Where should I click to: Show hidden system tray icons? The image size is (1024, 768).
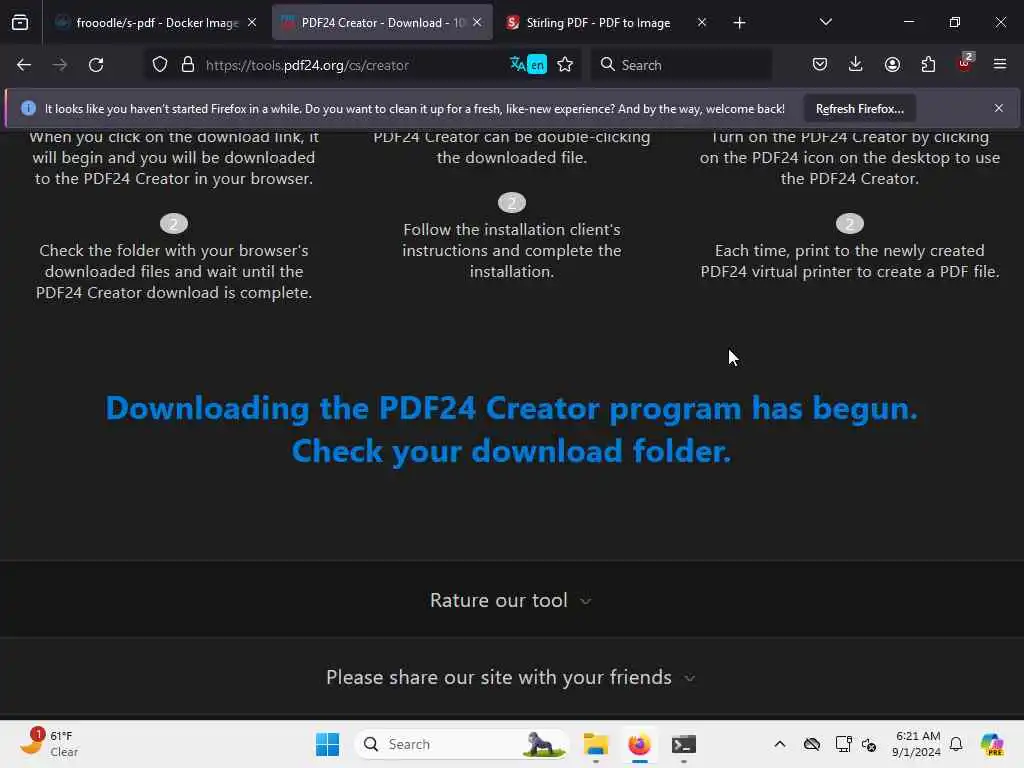[780, 744]
